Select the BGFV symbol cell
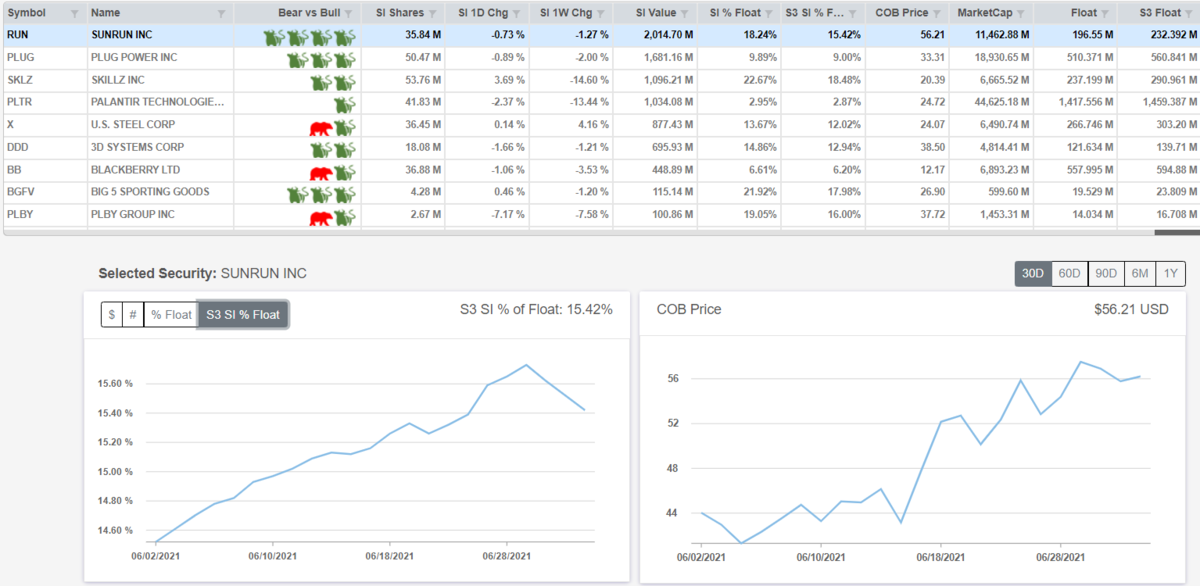 tap(44, 191)
